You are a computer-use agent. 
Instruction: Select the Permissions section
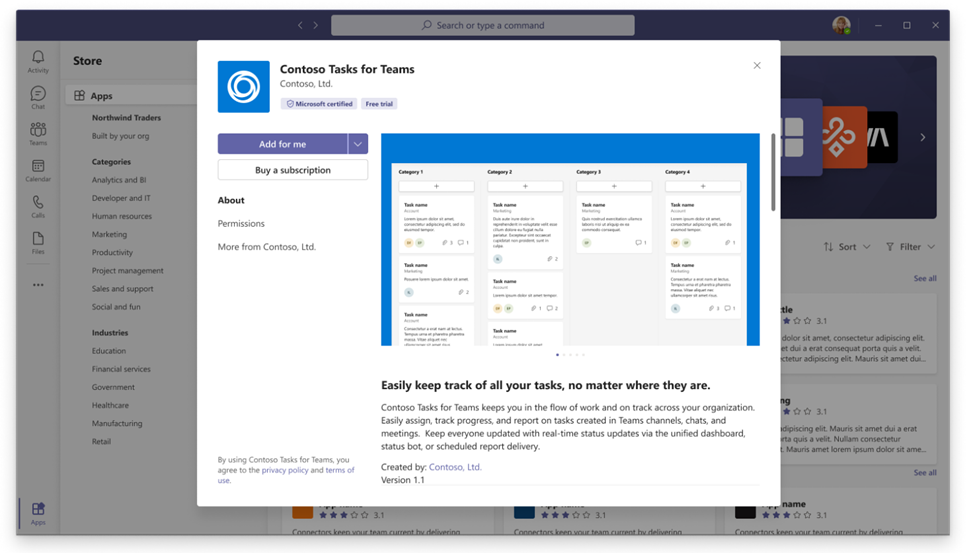[x=241, y=223]
